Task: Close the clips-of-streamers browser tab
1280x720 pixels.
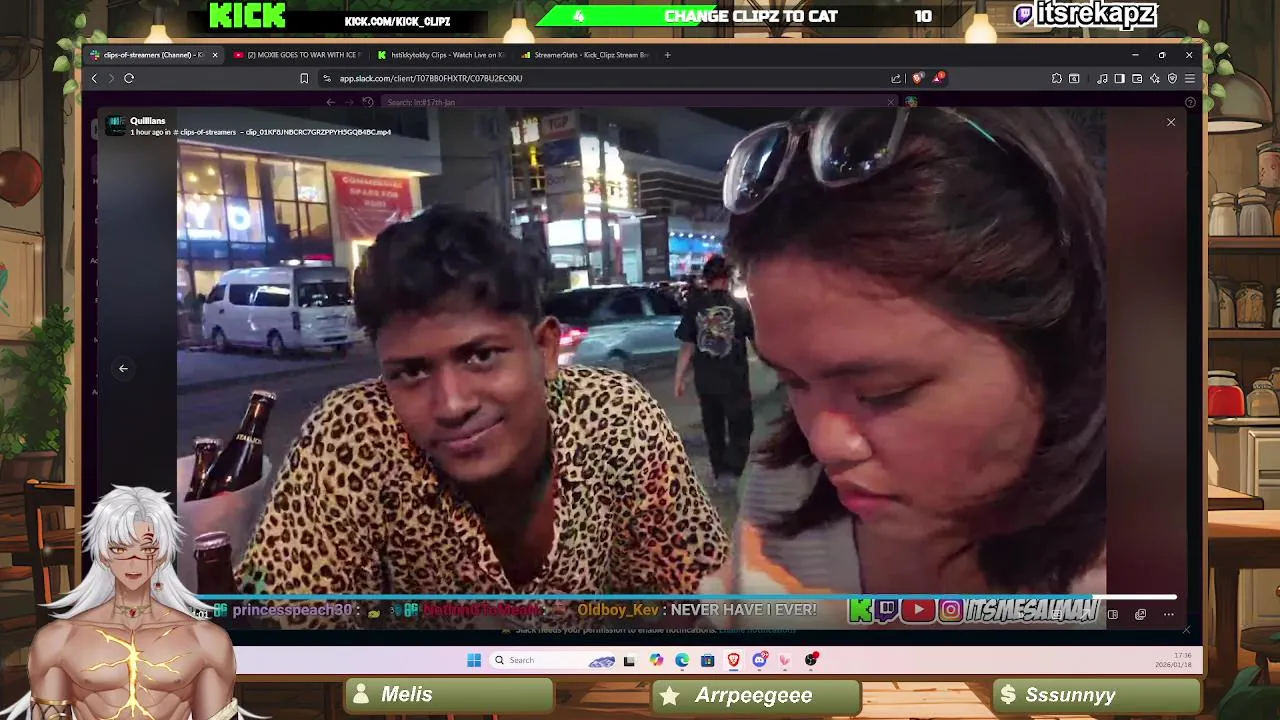Action: [x=214, y=55]
